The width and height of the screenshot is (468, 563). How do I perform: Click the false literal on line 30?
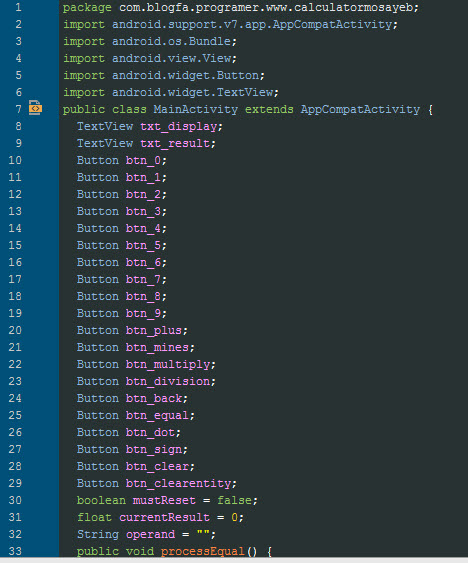click(x=234, y=500)
